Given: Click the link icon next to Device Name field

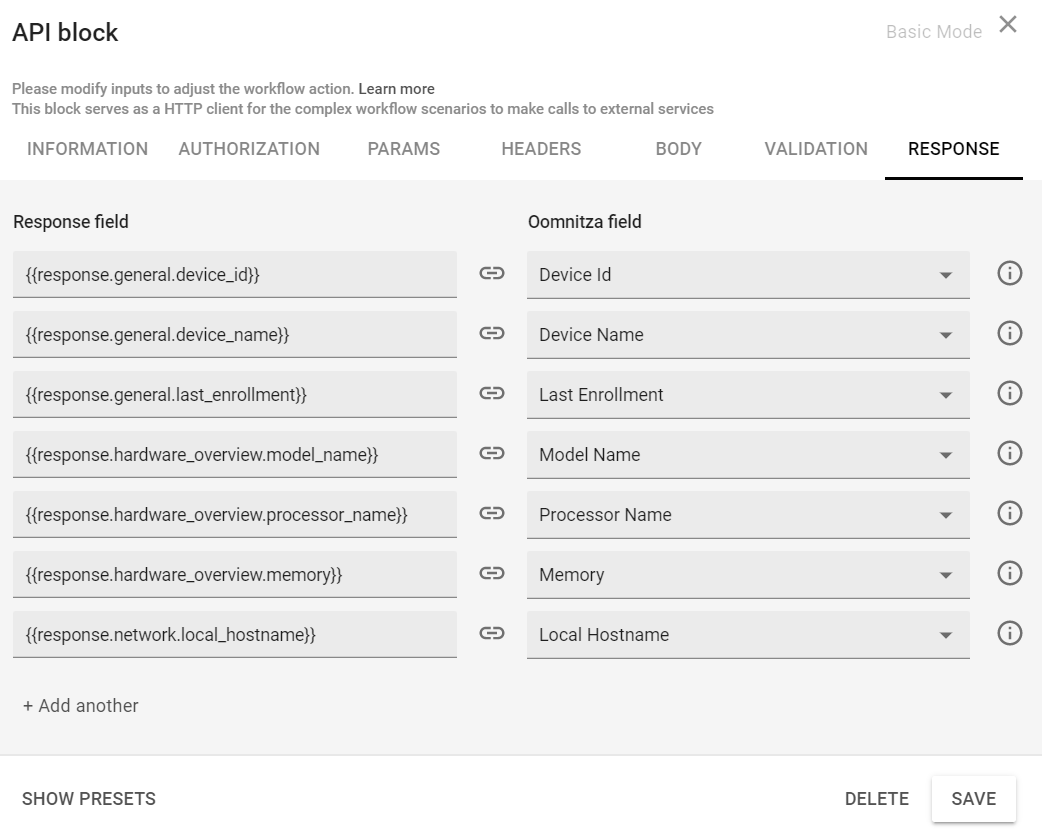Looking at the screenshot, I should 491,333.
